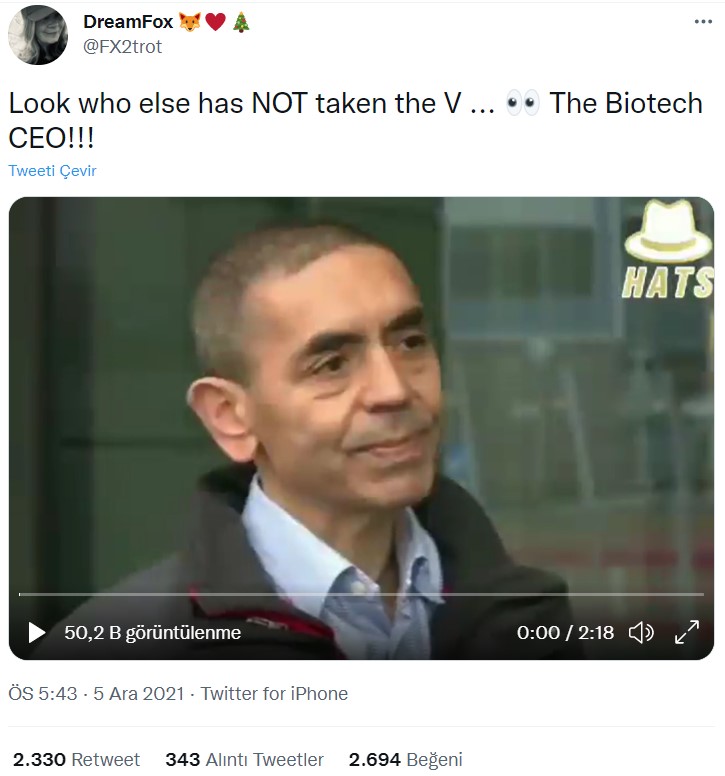Click the 0:00 / 2:18 time display
This screenshot has width=725, height=776.
point(565,632)
